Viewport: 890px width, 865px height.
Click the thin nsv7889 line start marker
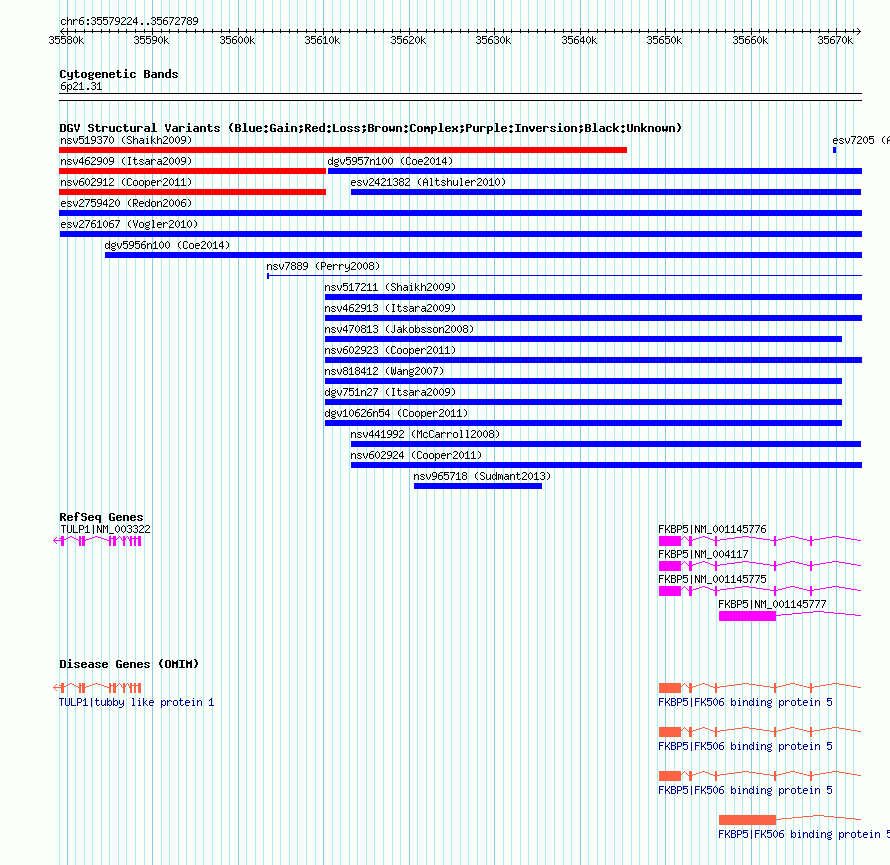(x=268, y=276)
